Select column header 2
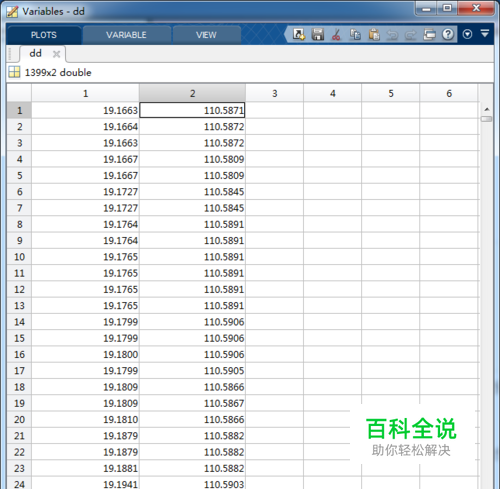The width and height of the screenshot is (500, 489). pyautogui.click(x=192, y=93)
